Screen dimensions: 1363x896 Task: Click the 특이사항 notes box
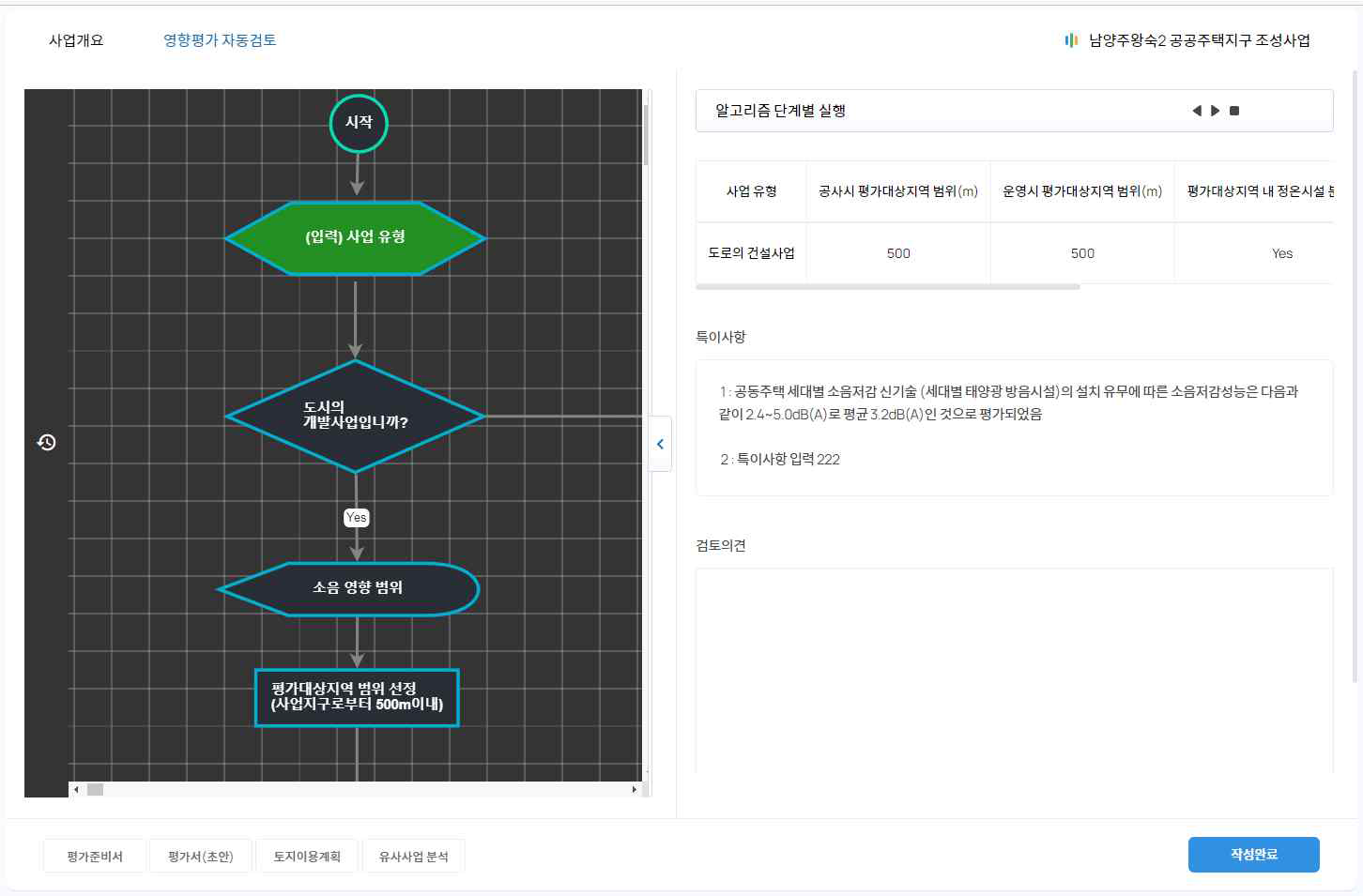(x=1014, y=428)
